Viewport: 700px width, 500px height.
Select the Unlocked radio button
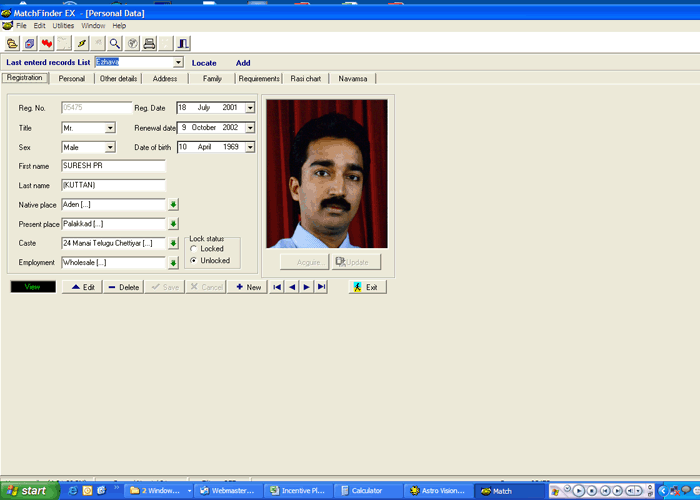[x=194, y=260]
